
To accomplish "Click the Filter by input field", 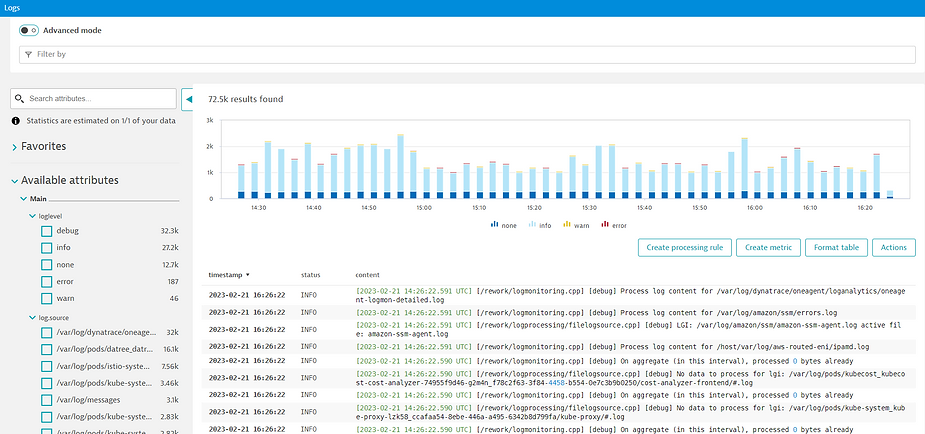I will point(467,54).
